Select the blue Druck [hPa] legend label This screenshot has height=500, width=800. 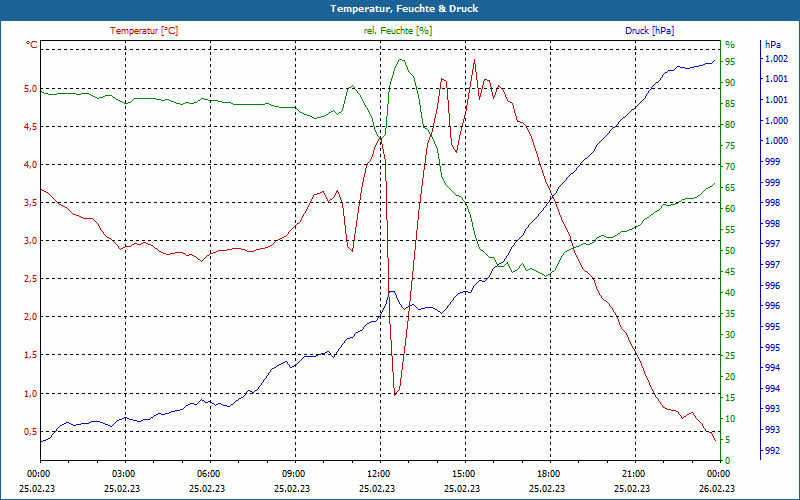coord(649,31)
